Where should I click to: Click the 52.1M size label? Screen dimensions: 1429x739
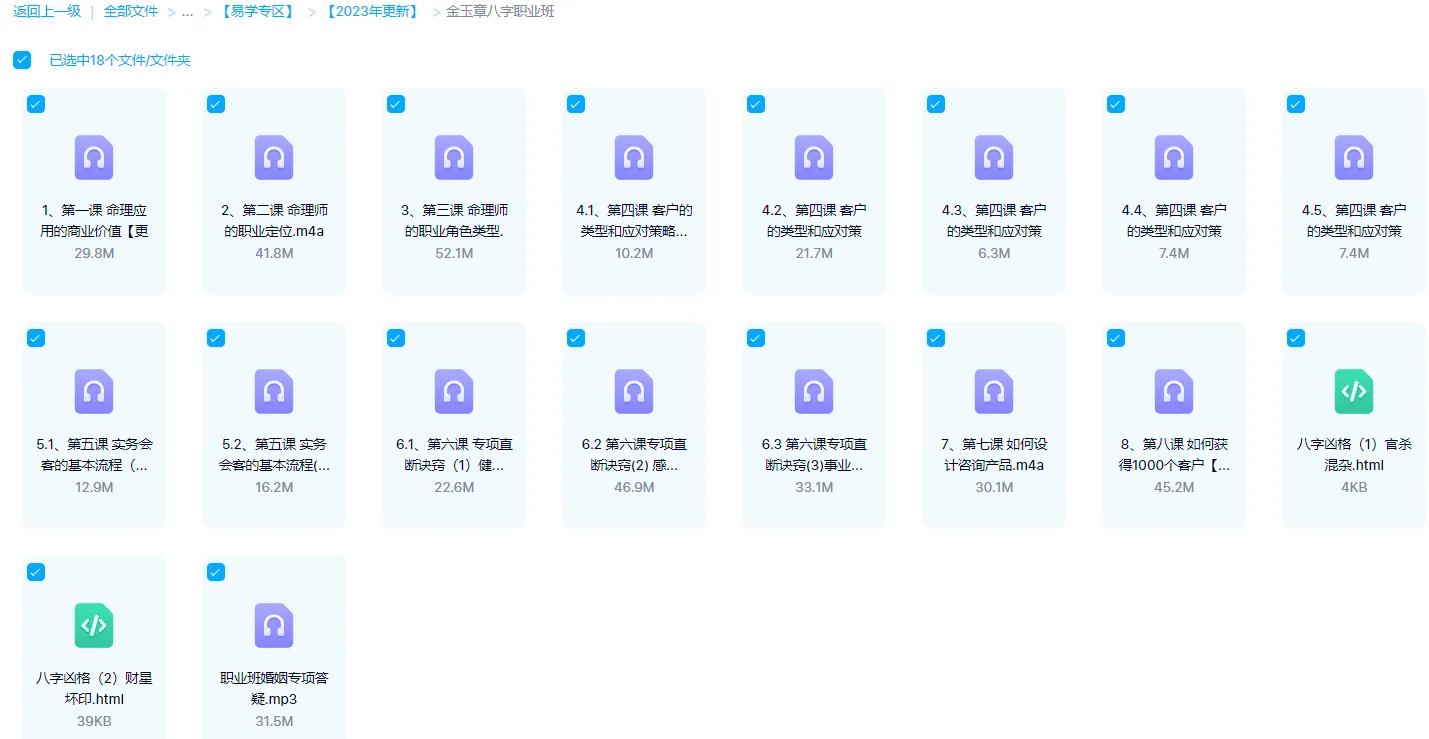454,253
